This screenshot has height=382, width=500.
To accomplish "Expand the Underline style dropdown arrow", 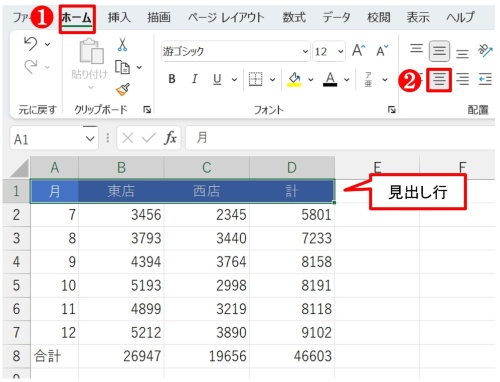I will [234, 80].
